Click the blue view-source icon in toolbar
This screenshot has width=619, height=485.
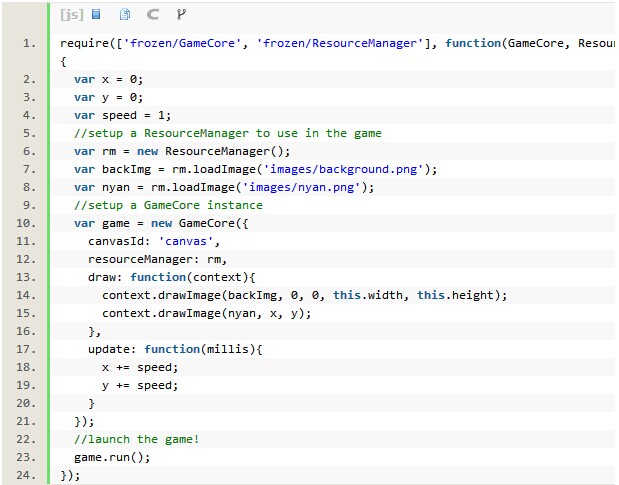point(97,15)
